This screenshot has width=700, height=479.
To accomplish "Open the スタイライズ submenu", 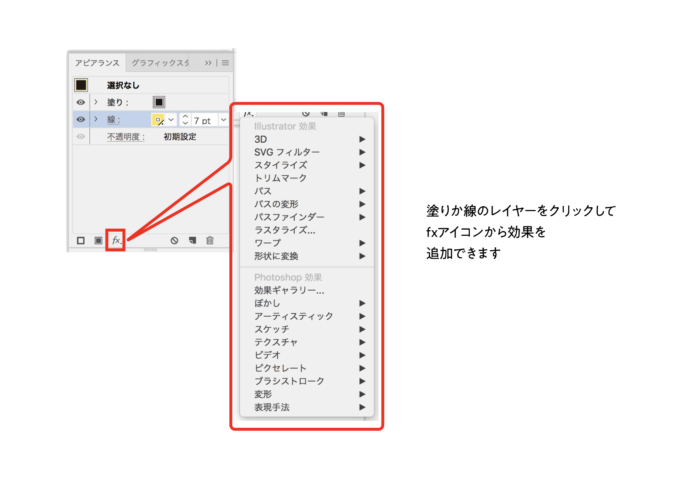I will pyautogui.click(x=307, y=165).
